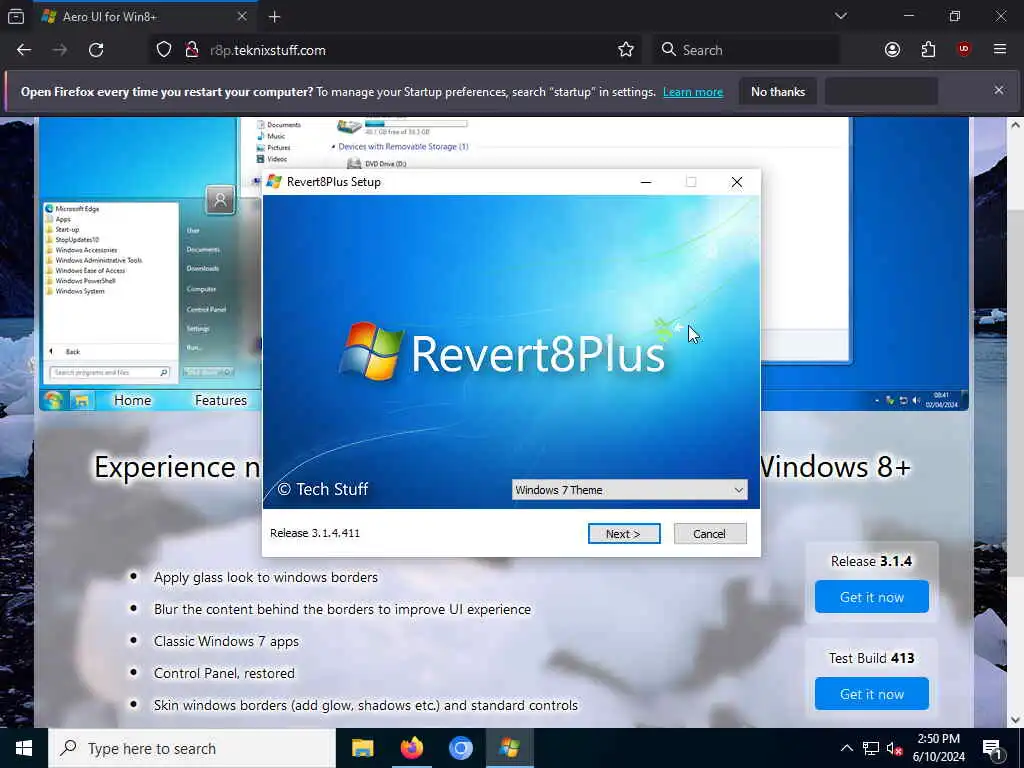Click the Apply glass look bullet text
This screenshot has height=768, width=1024.
point(266,577)
